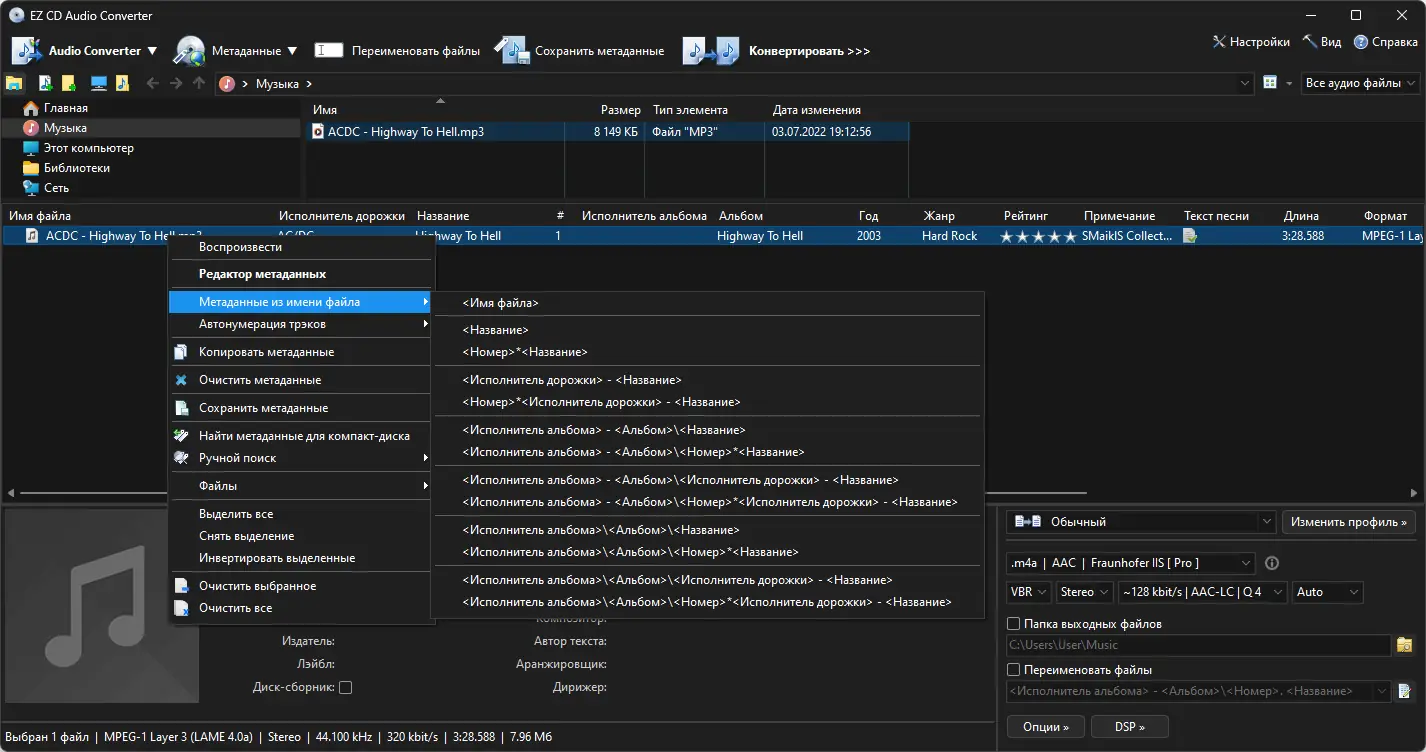The height and width of the screenshot is (752, 1426).
Task: Click the five-star rating of the track
Action: point(1039,236)
